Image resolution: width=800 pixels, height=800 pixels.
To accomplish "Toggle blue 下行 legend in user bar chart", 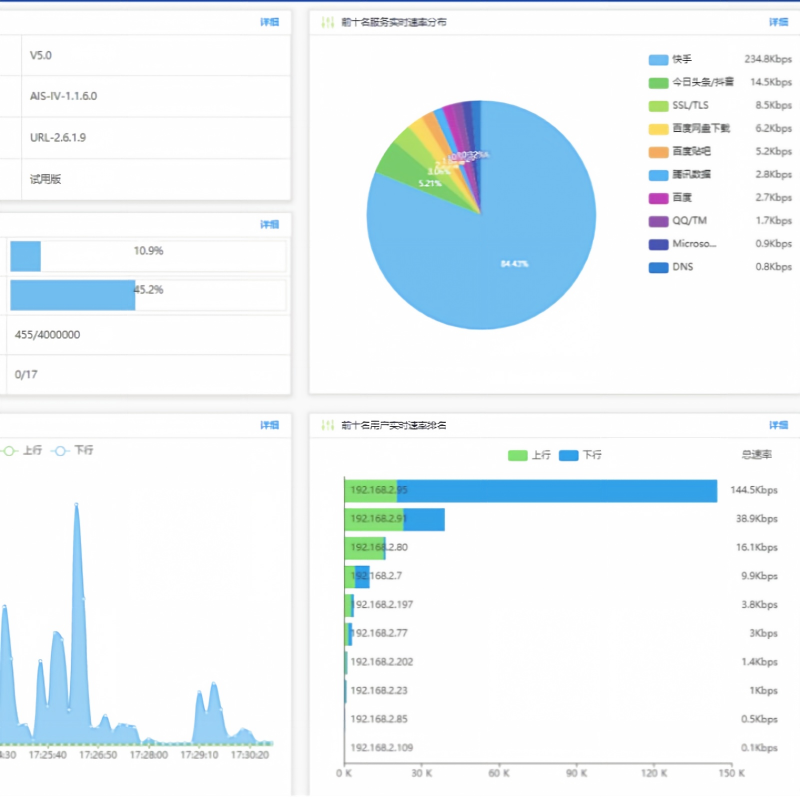I will (580, 455).
